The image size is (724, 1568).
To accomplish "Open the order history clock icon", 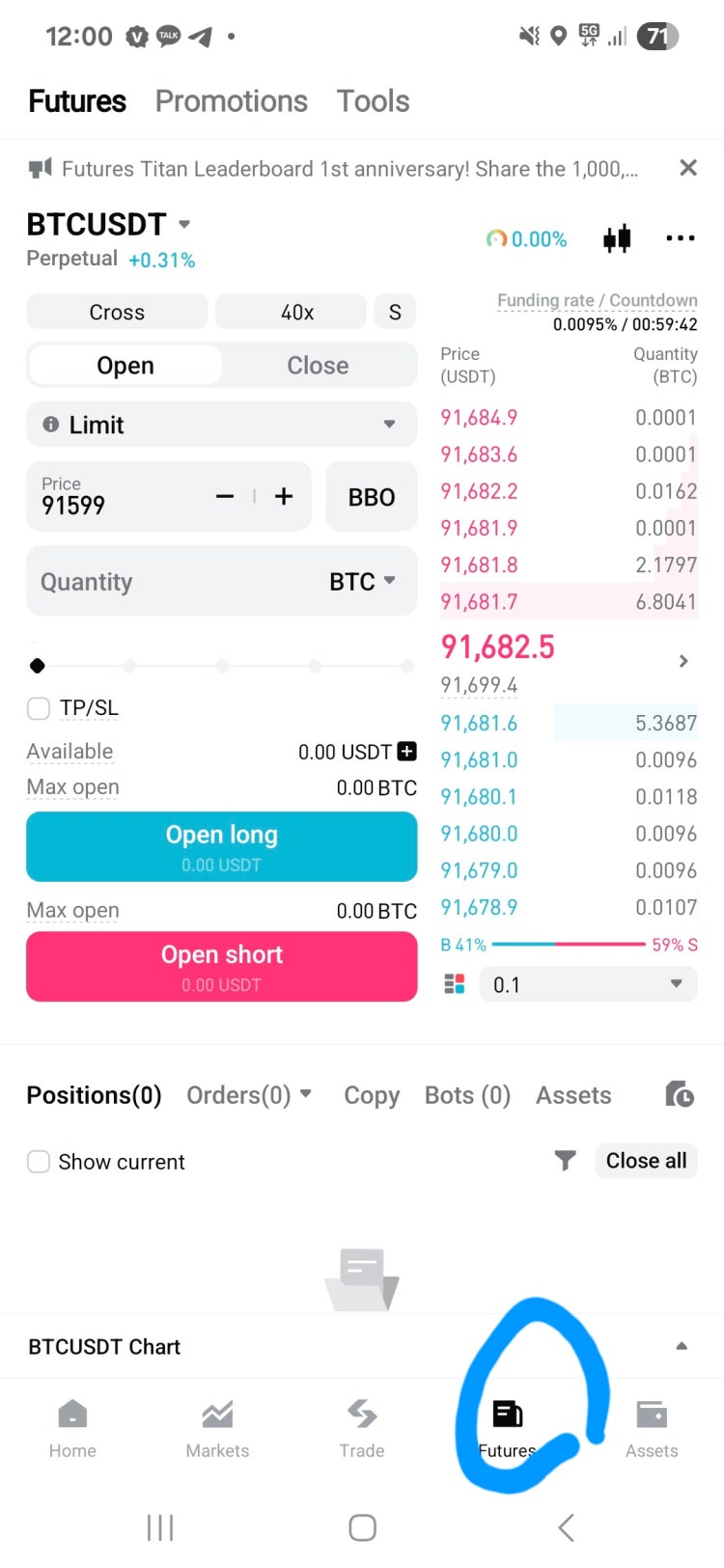I will [680, 1095].
